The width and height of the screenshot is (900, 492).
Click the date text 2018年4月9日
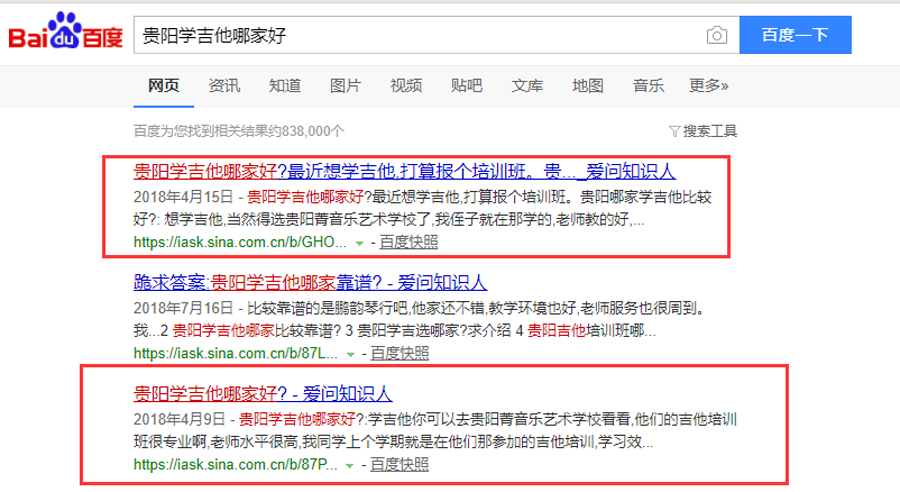pos(179,420)
